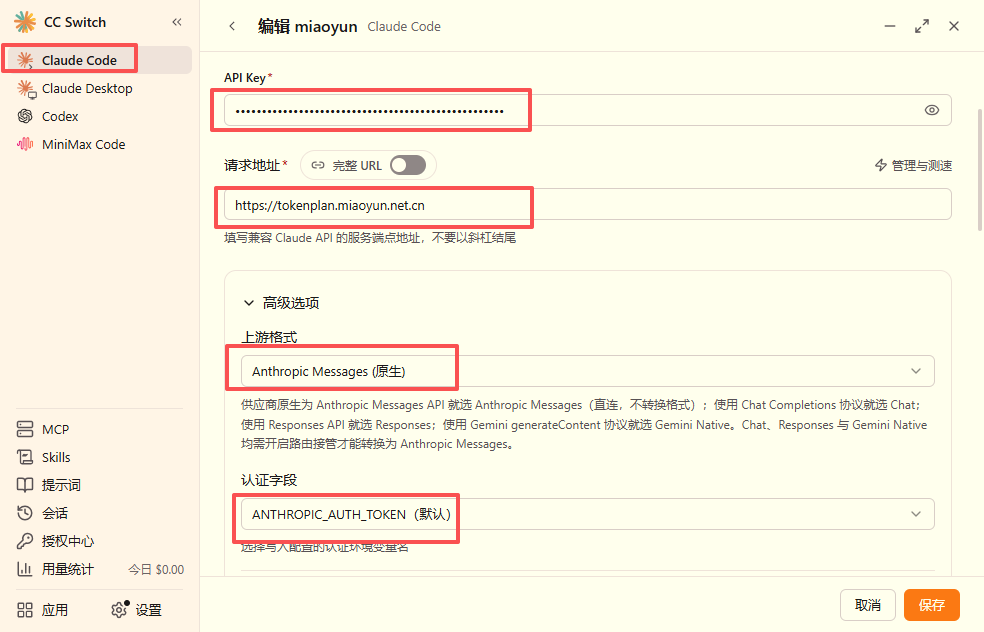Click 保存 button

tap(932, 605)
